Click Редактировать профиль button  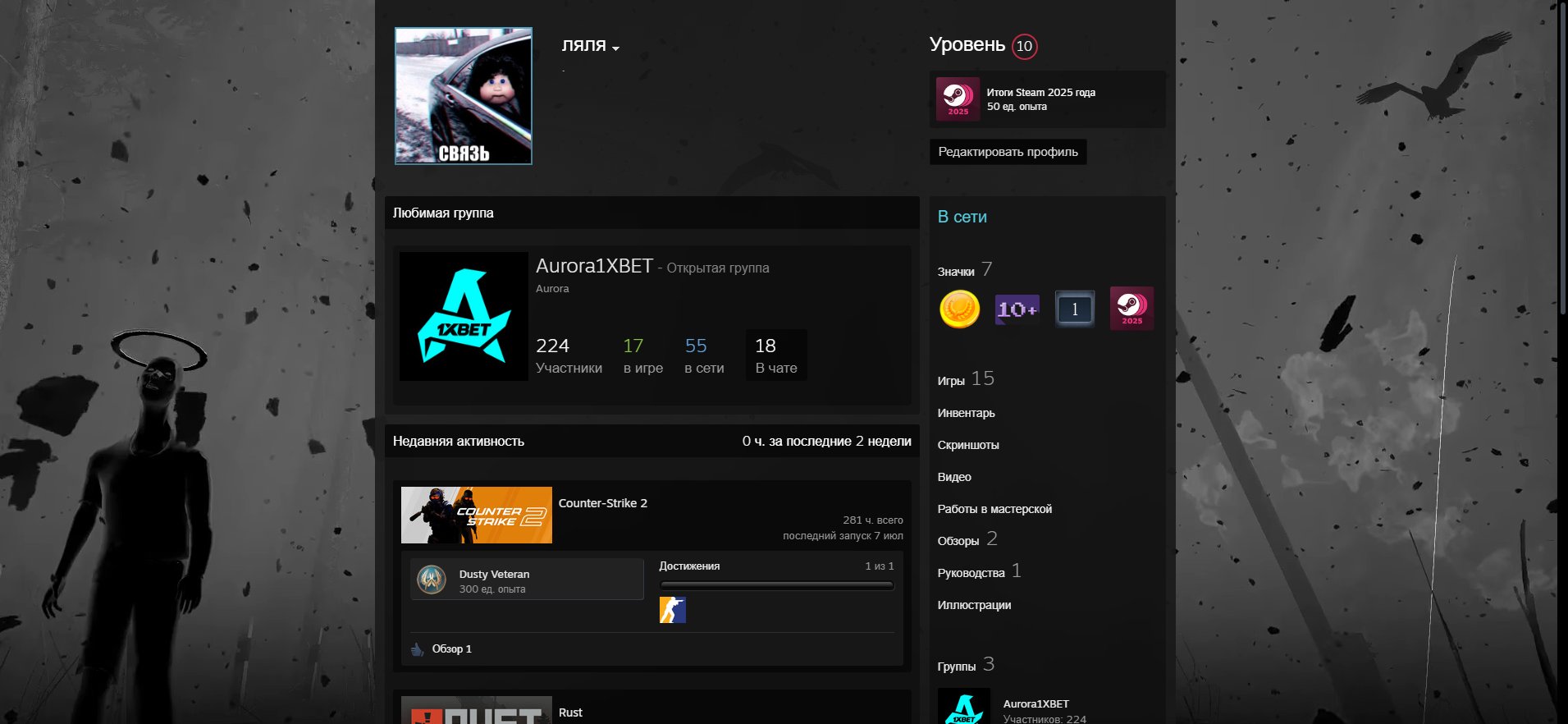click(x=1008, y=152)
